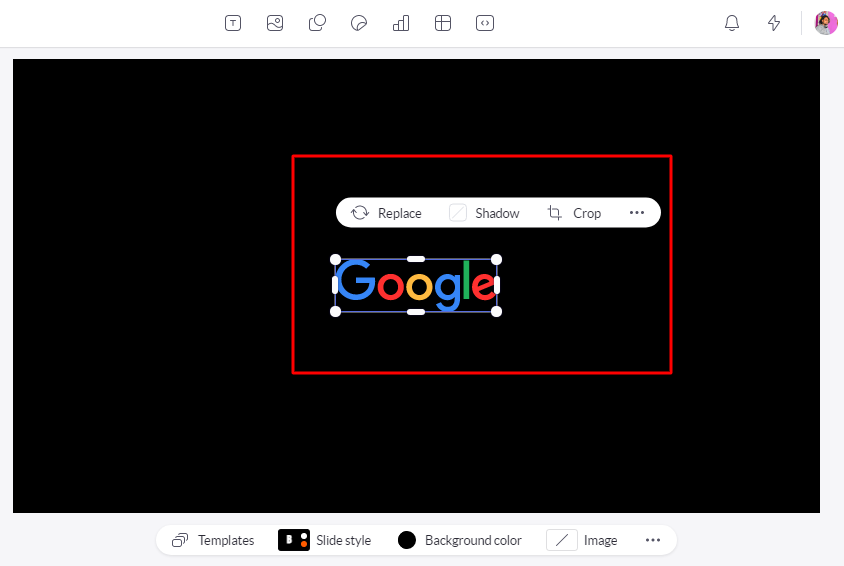This screenshot has height=566, width=844.
Task: Insert a table with grid icon
Action: pos(443,23)
